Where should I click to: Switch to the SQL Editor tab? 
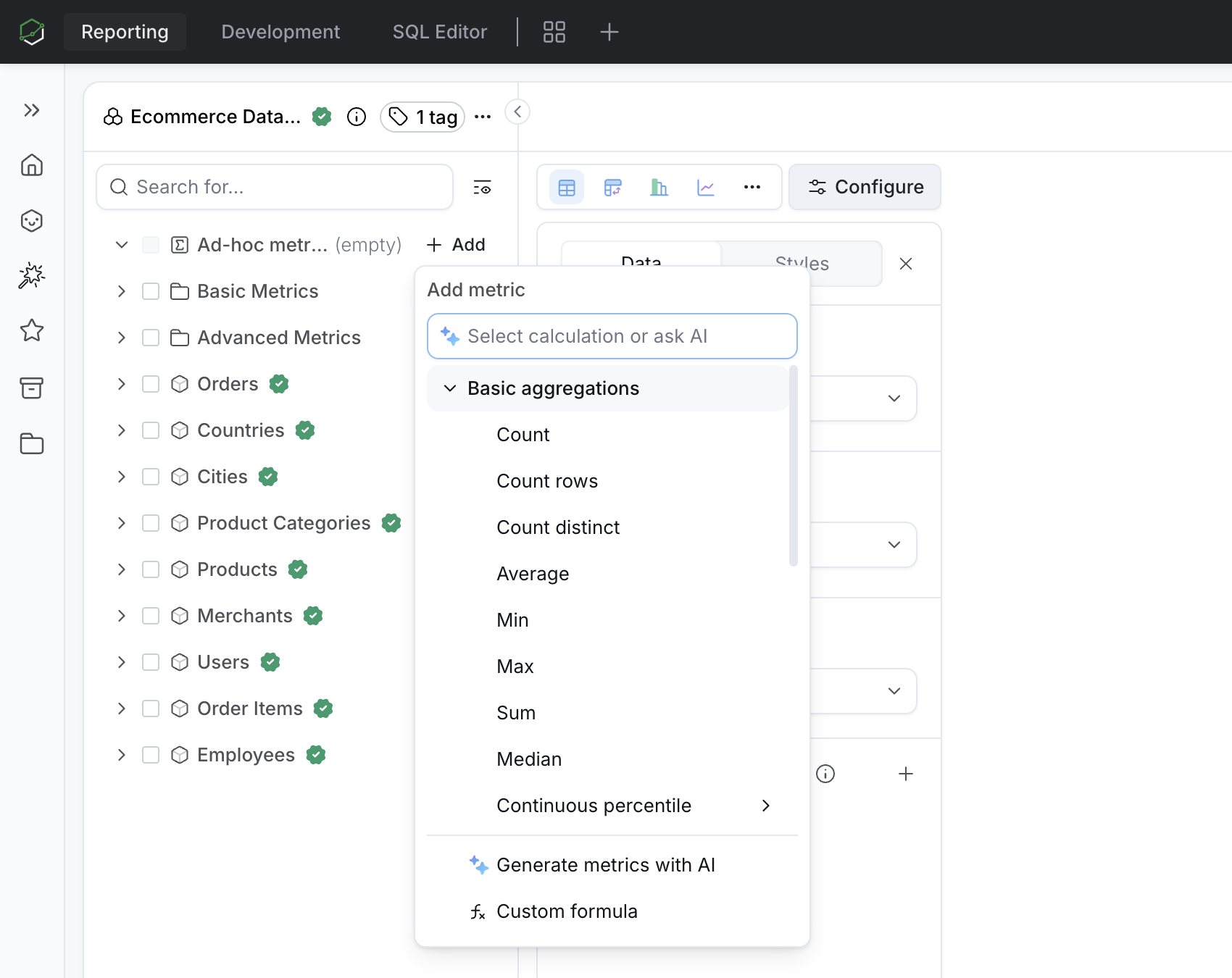pyautogui.click(x=440, y=32)
